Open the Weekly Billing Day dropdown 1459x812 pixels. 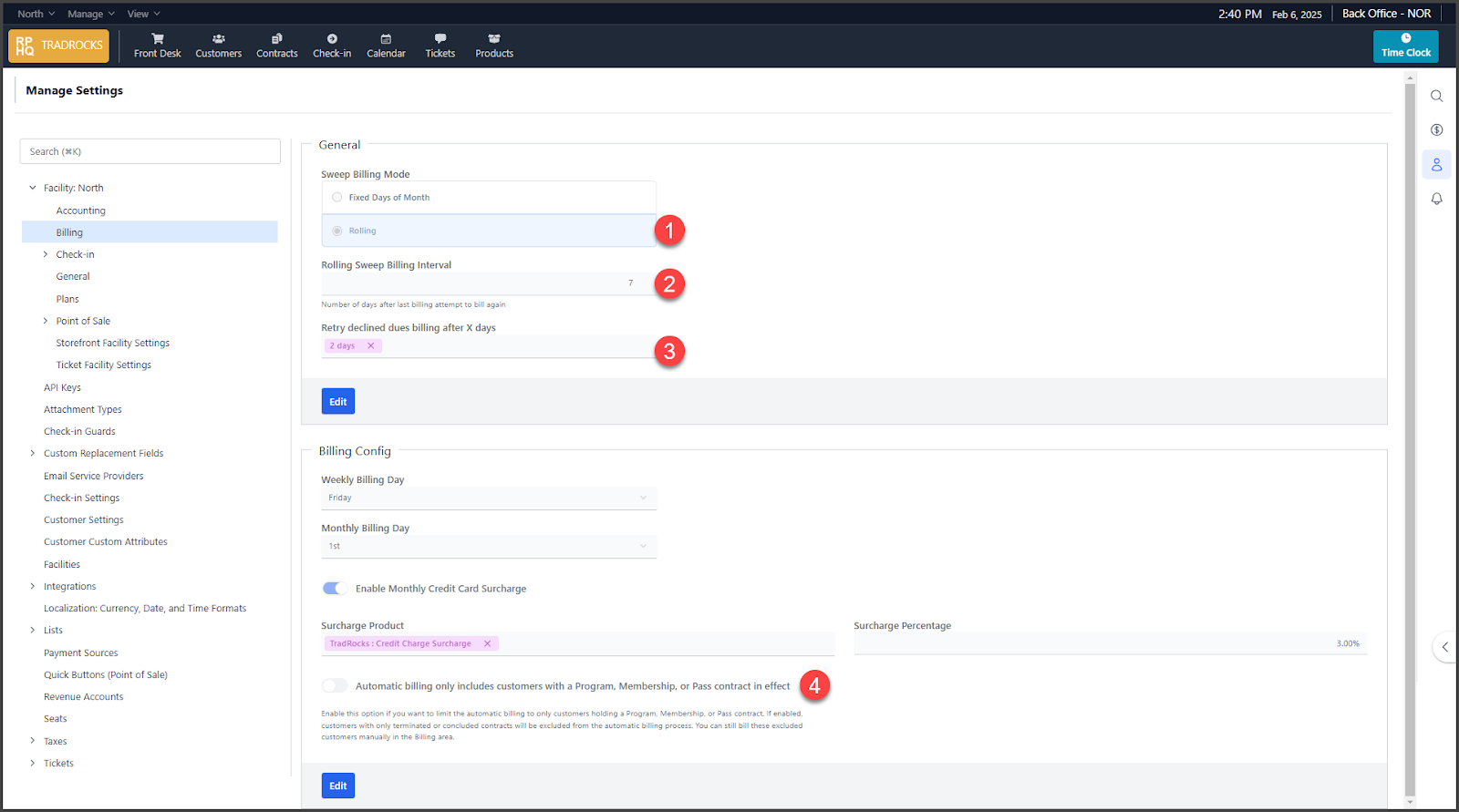click(x=488, y=498)
